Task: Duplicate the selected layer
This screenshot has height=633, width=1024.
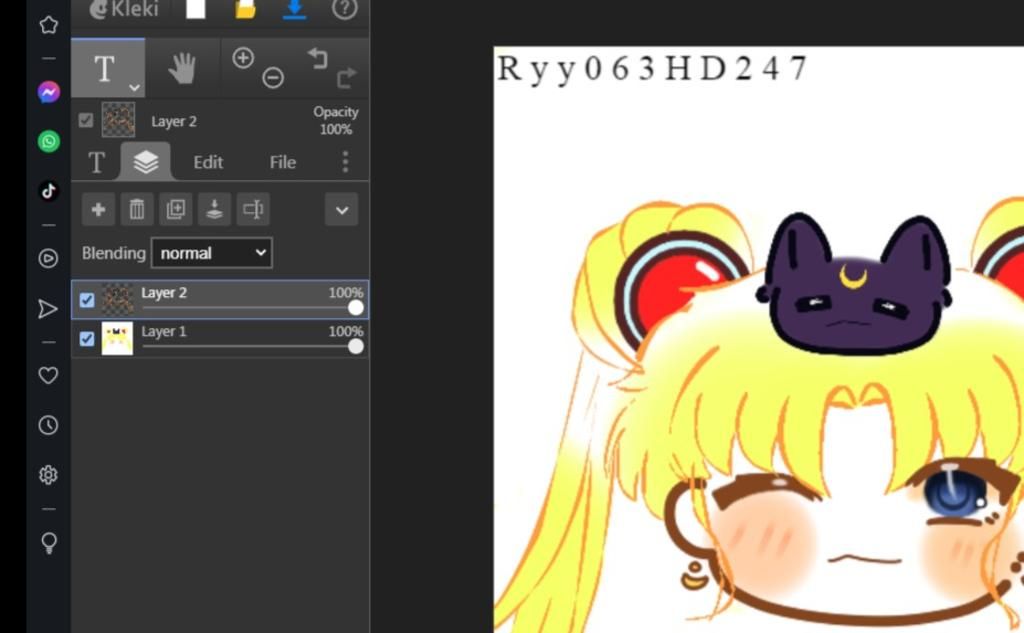Action: [x=176, y=209]
